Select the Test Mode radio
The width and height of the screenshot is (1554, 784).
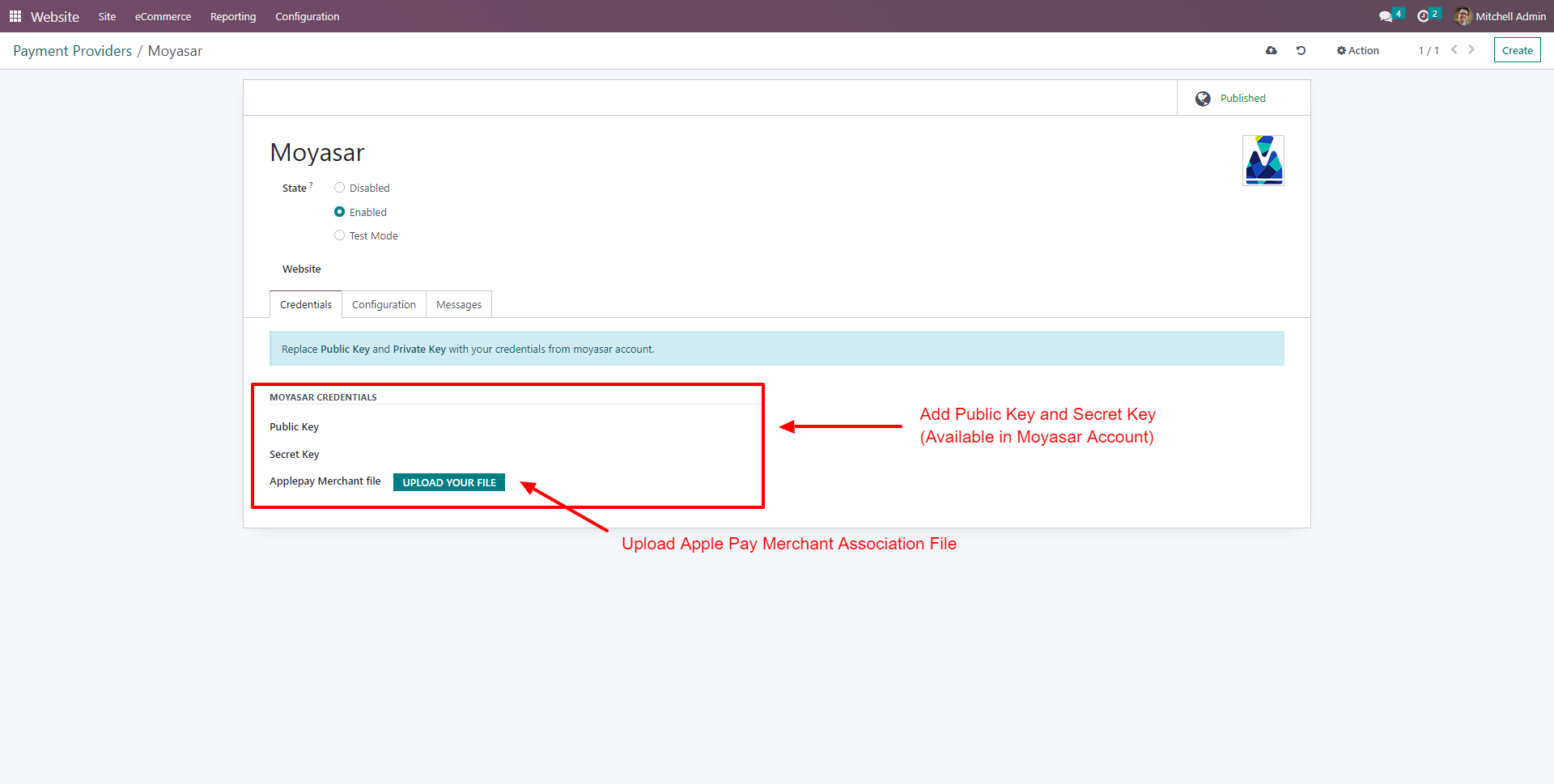[340, 235]
